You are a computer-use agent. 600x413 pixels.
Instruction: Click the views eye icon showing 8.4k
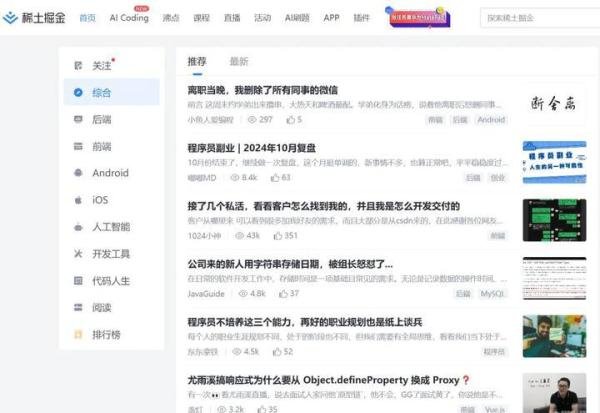coord(235,178)
